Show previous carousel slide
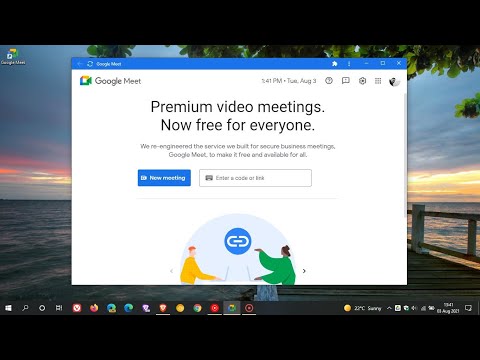The width and height of the screenshot is (480, 360). (172, 271)
